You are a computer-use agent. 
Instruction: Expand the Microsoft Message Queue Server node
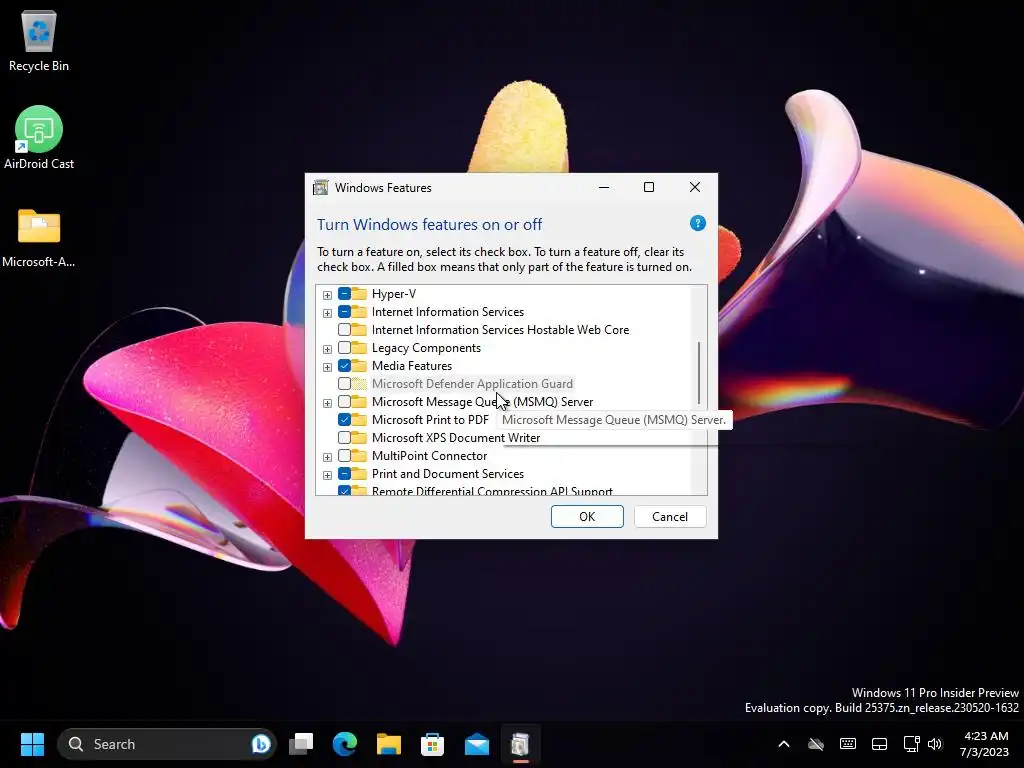click(x=327, y=403)
